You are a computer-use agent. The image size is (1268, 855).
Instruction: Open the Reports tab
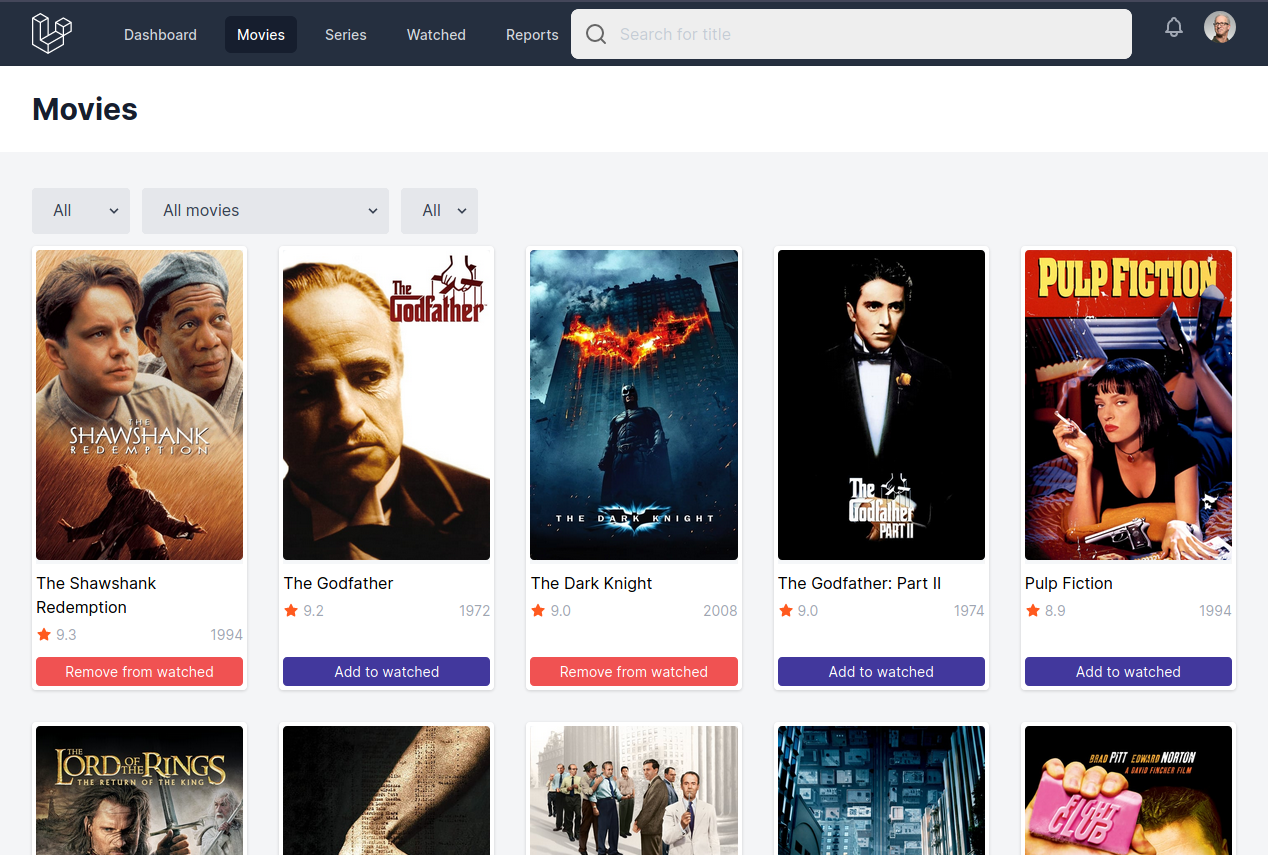click(x=532, y=34)
